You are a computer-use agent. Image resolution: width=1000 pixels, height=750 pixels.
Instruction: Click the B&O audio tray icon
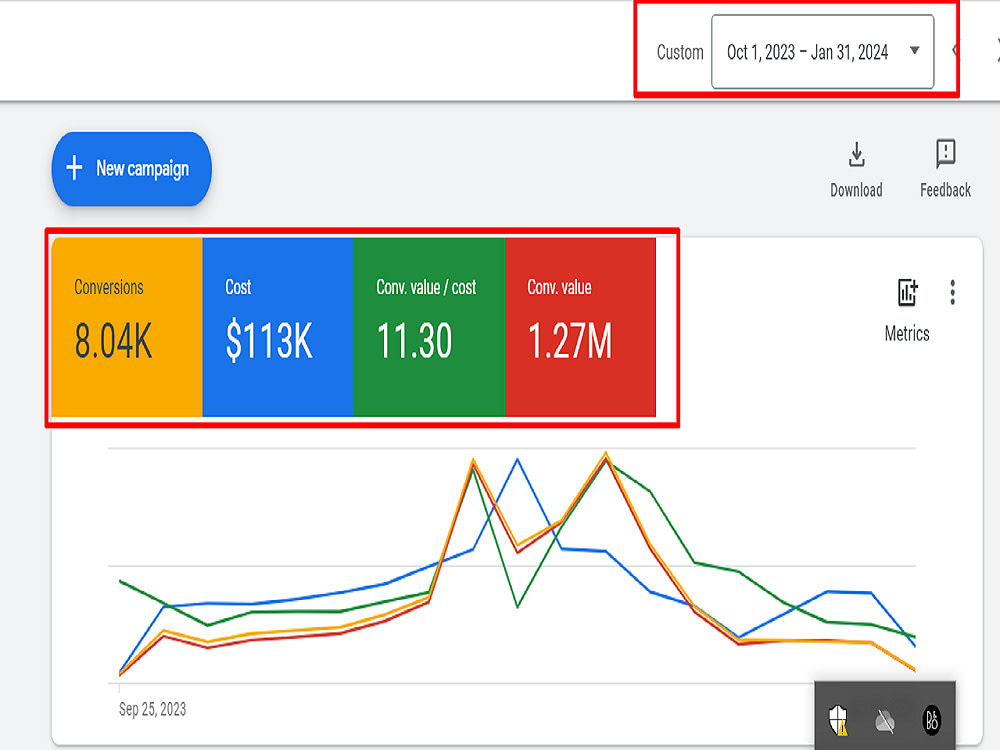[932, 720]
